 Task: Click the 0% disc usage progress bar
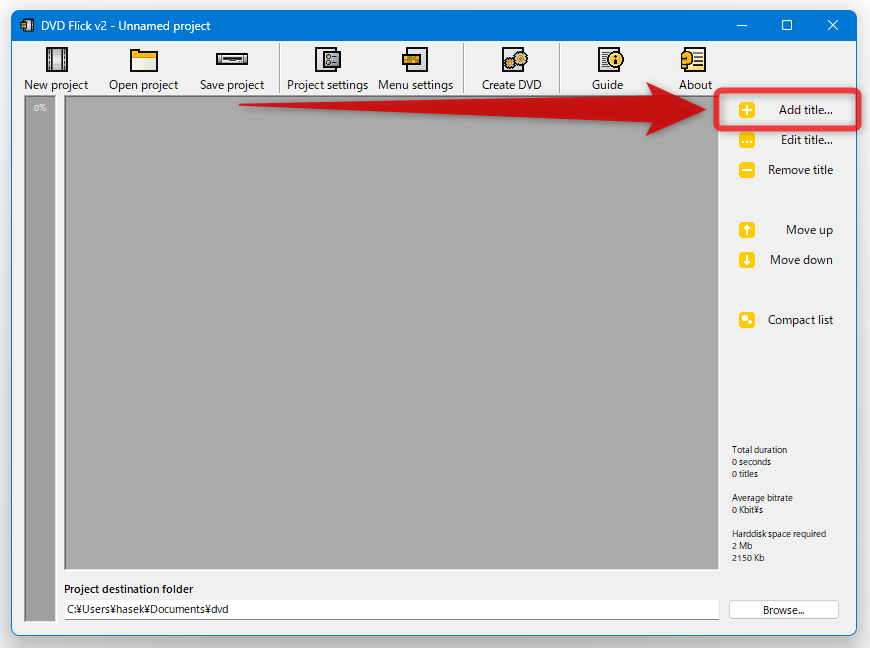coord(40,359)
